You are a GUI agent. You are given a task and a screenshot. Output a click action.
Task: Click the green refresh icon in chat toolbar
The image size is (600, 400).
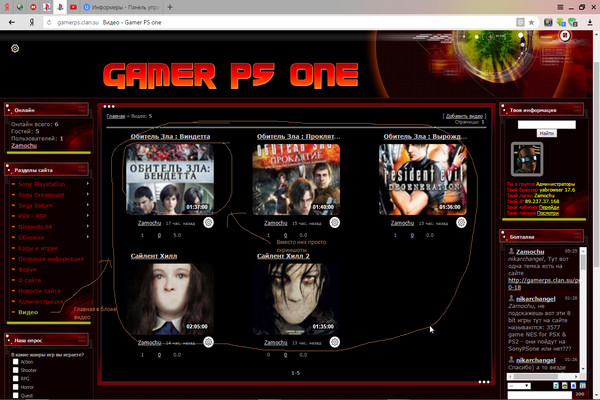coord(556,385)
